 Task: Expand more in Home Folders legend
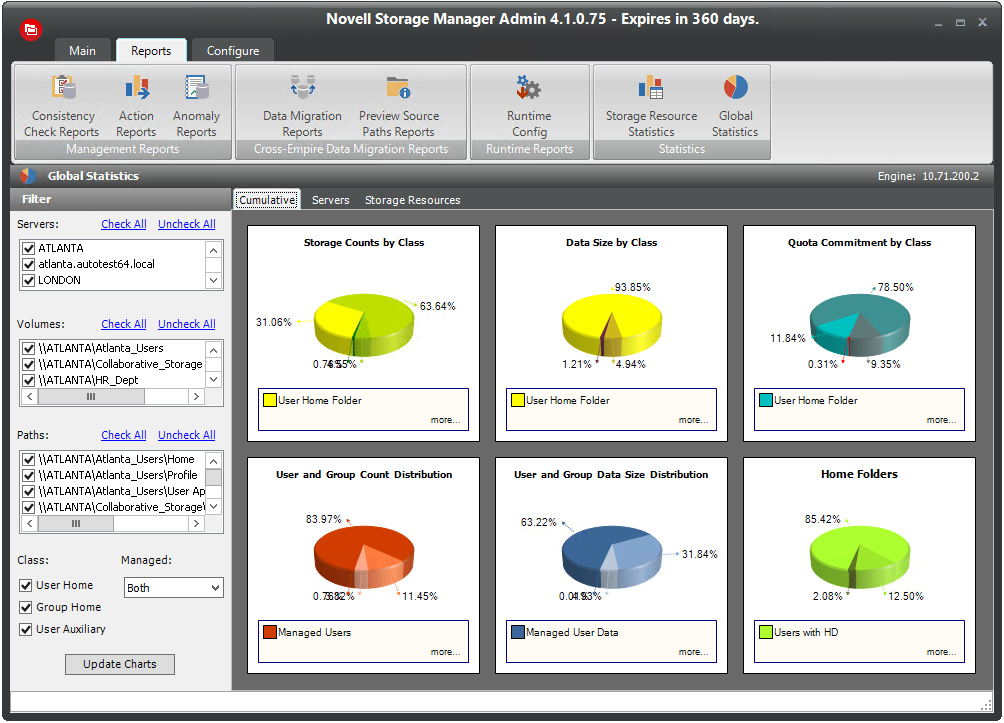pos(941,652)
